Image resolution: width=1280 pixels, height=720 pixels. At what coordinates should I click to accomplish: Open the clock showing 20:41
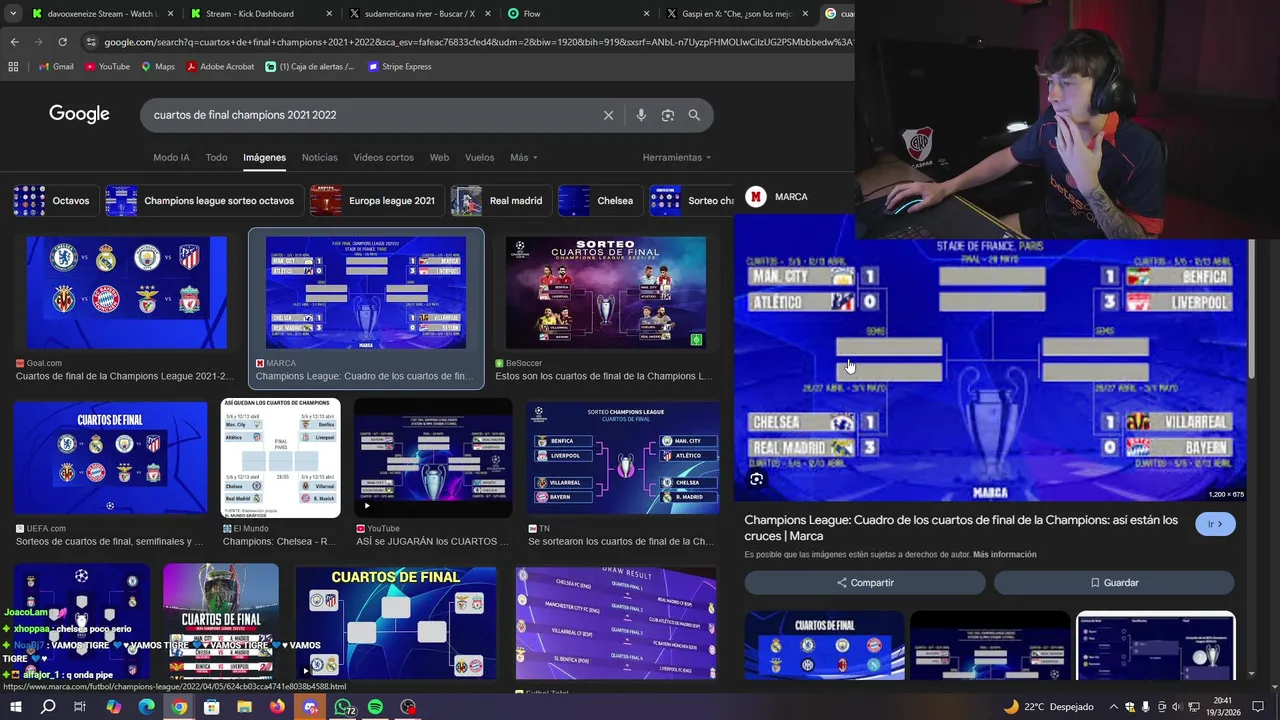click(x=1222, y=707)
